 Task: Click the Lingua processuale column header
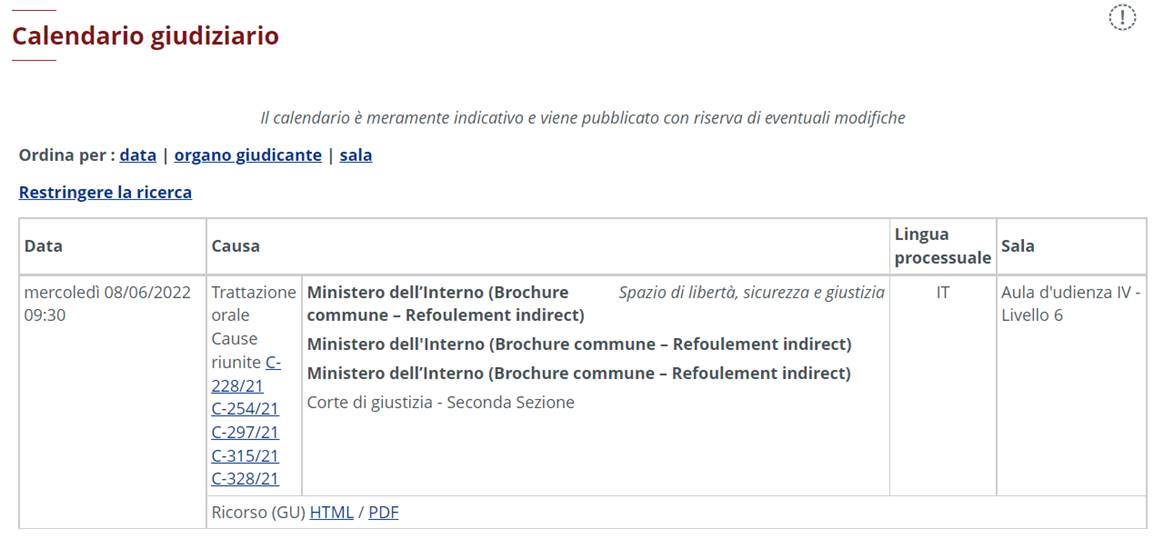tap(942, 246)
